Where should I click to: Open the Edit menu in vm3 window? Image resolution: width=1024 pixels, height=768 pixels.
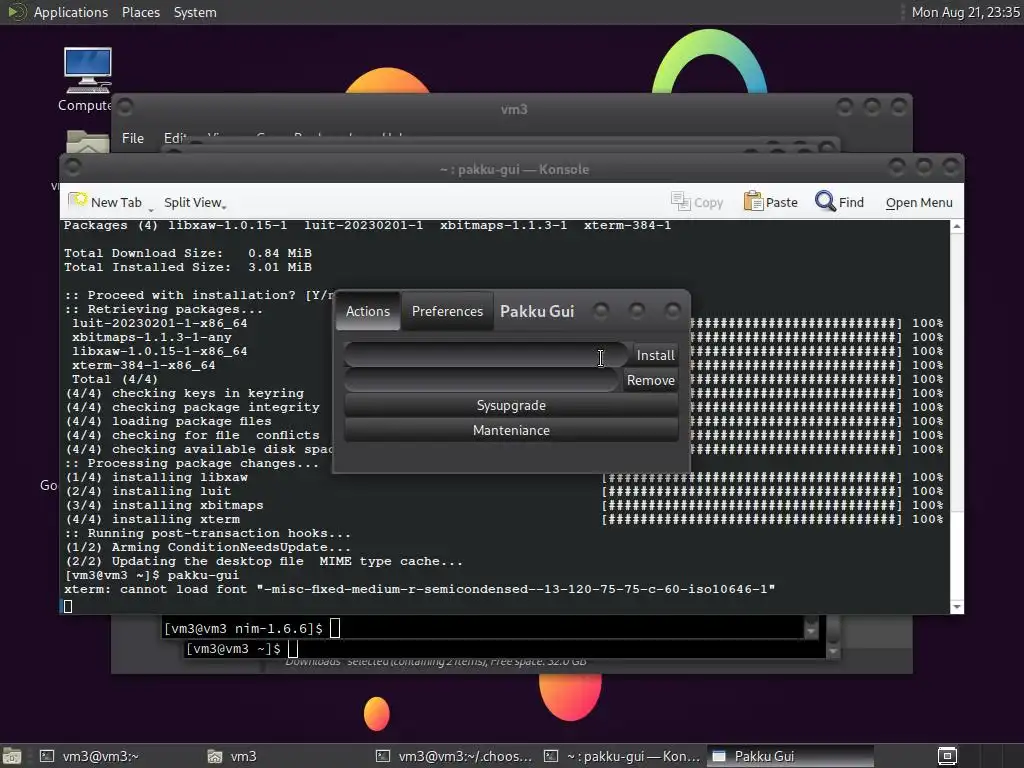click(174, 138)
